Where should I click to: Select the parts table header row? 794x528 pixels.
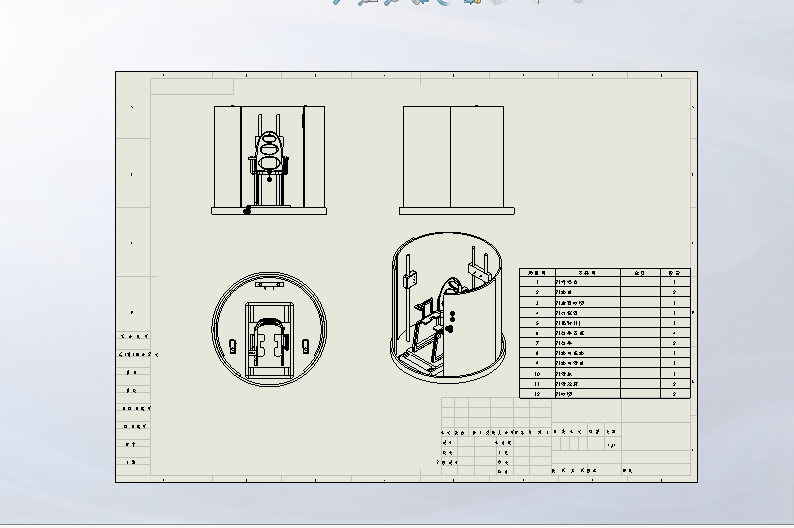pos(605,273)
